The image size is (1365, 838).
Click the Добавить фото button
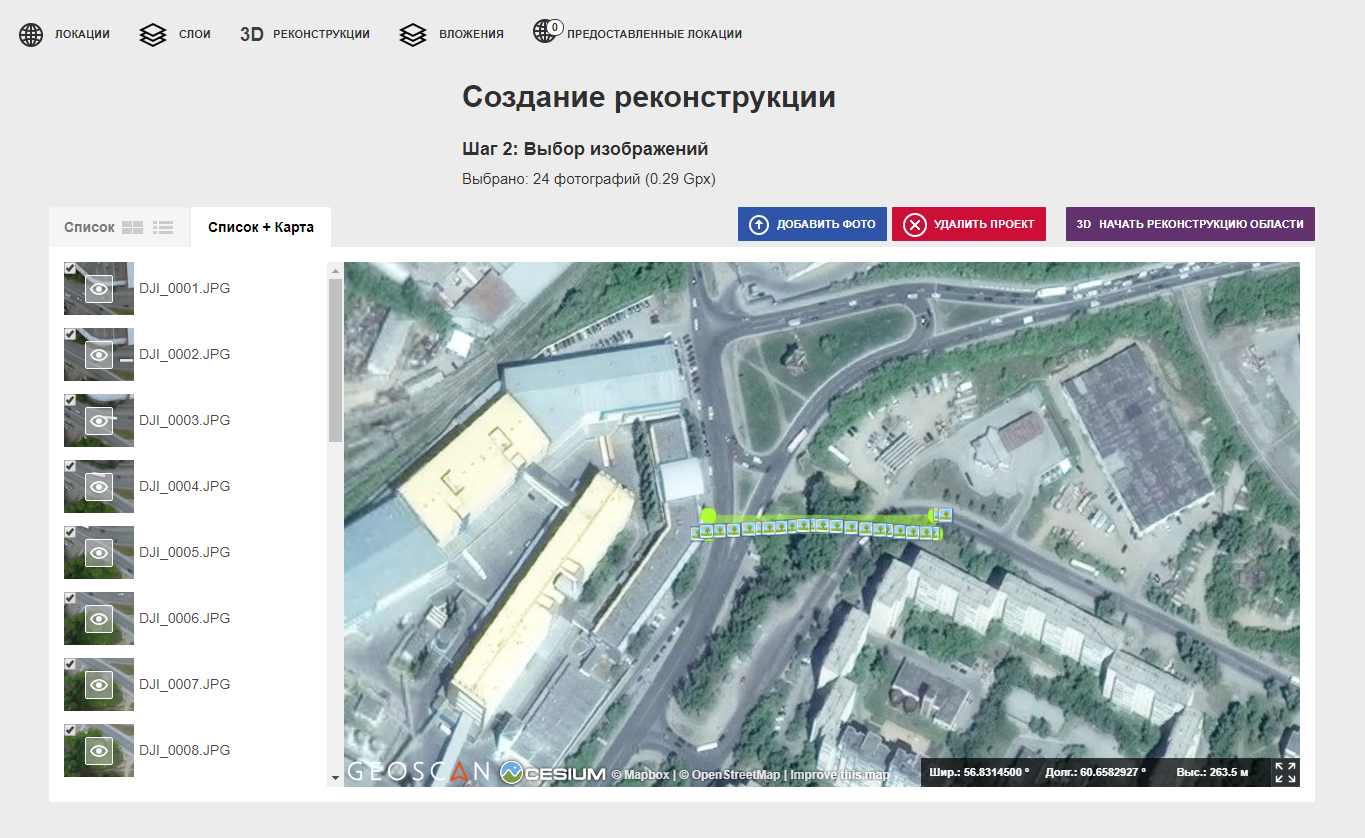pyautogui.click(x=812, y=224)
